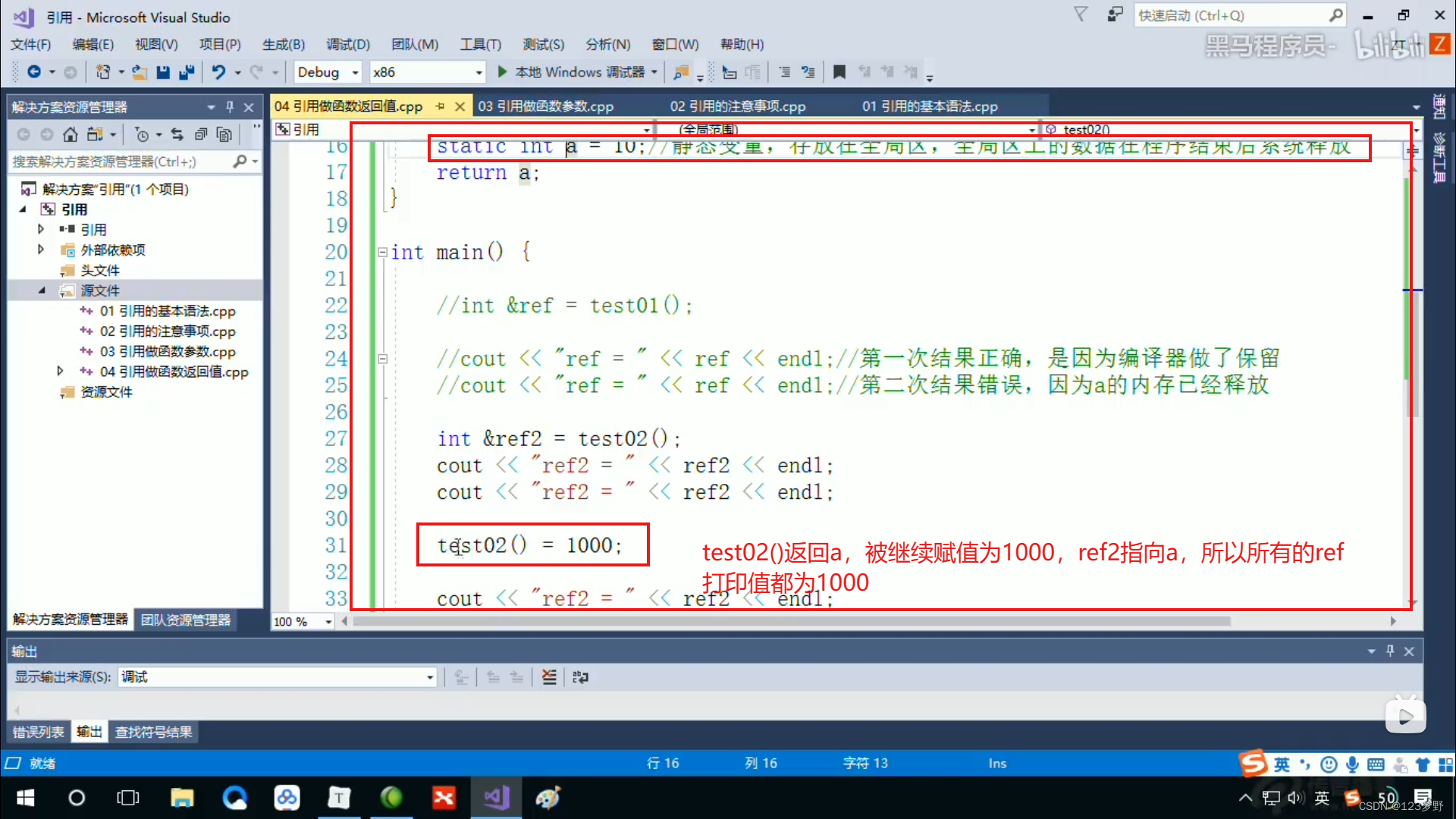Click the New Project toolbar icon
Image resolution: width=1456 pixels, height=819 pixels.
(x=102, y=72)
